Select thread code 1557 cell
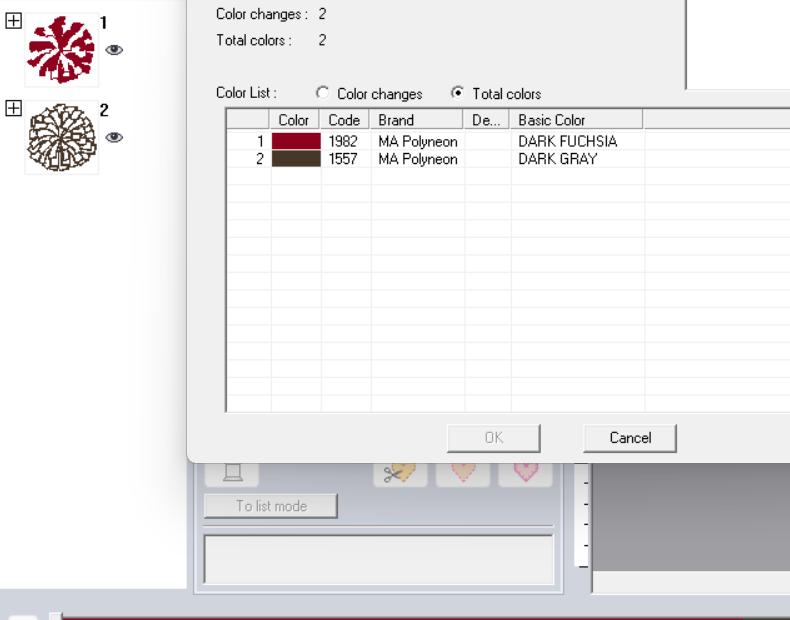 (346, 159)
